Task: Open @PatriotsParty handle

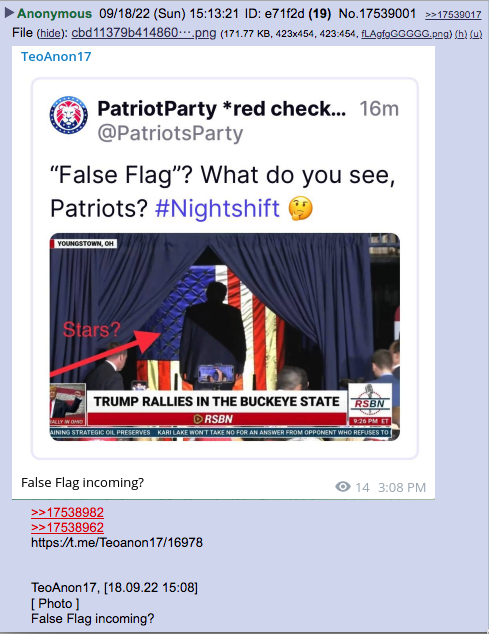Action: (170, 133)
